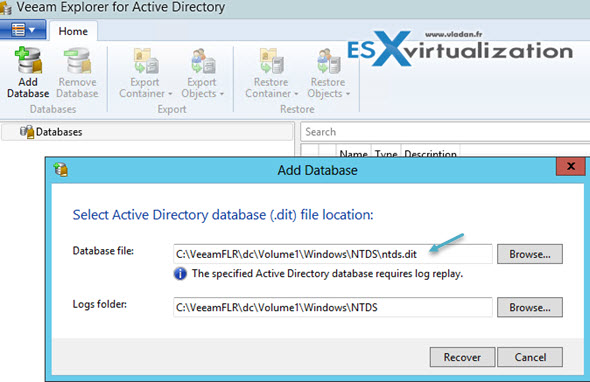The image size is (590, 382).
Task: Click the 'Select Active Directory database' heading
Action: tap(223, 215)
